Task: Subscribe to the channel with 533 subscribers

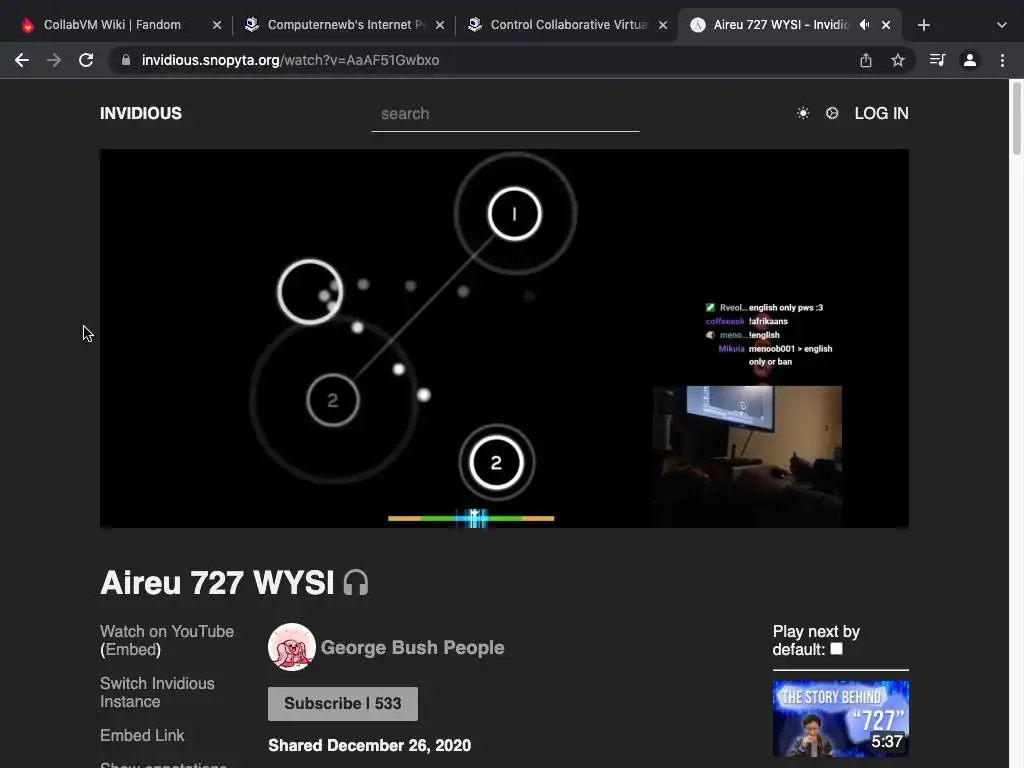Action: tap(343, 703)
